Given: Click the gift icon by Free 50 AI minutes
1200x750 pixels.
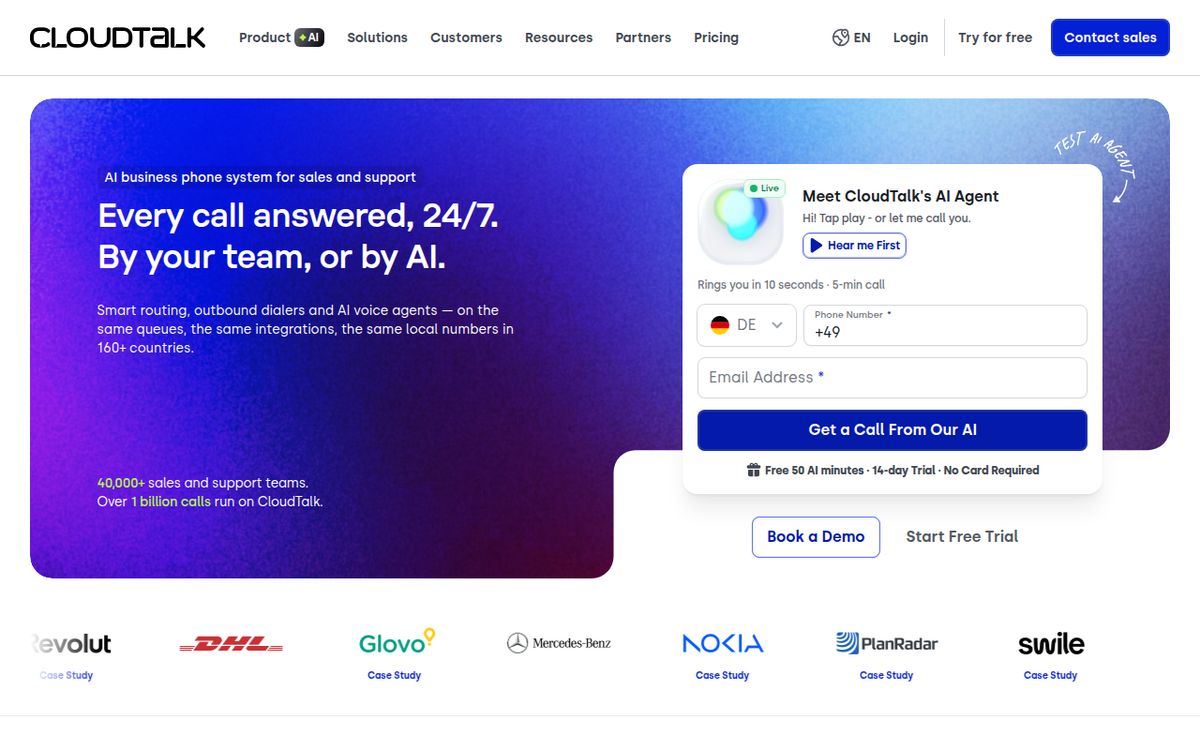Looking at the screenshot, I should [753, 470].
